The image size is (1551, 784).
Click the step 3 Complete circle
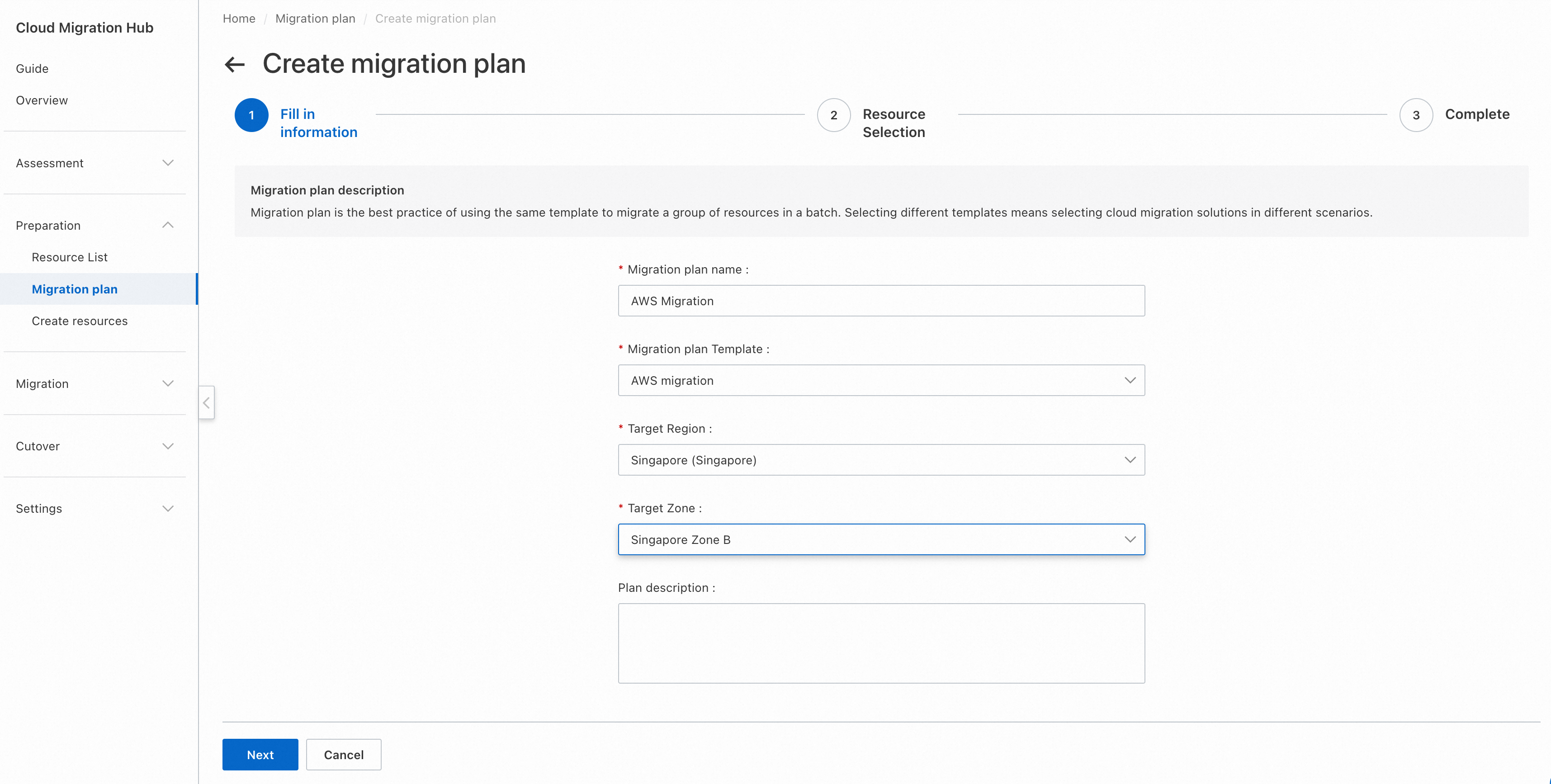coord(1415,115)
